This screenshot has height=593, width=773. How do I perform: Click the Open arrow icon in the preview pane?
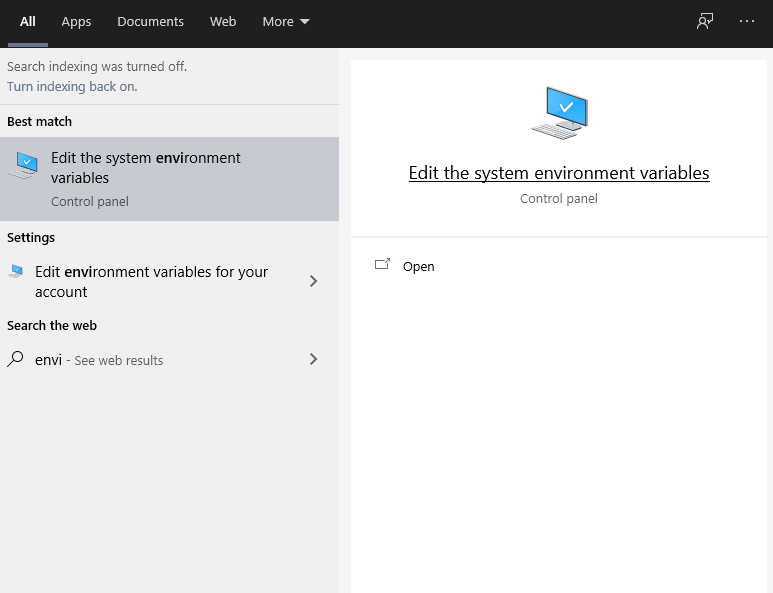[382, 266]
